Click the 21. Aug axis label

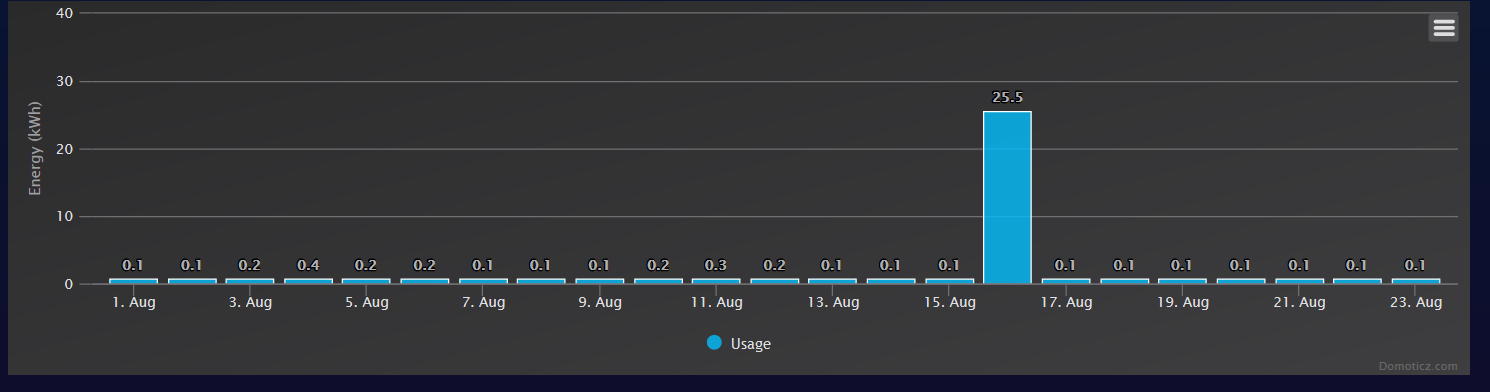coord(1298,302)
